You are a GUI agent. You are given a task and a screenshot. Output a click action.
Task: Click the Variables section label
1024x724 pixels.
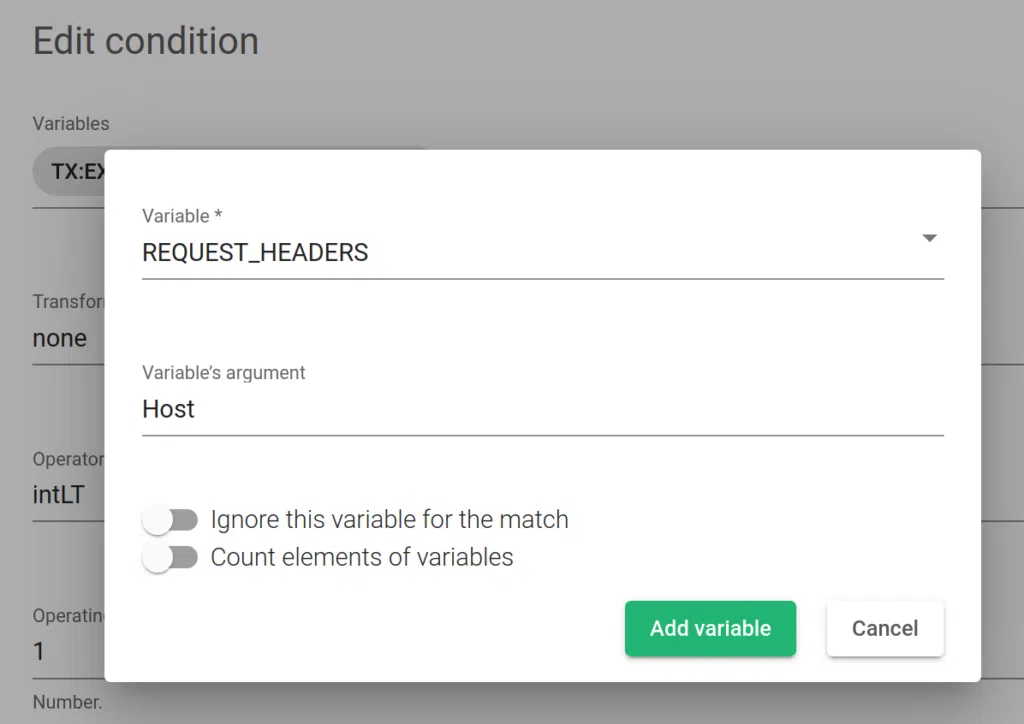coord(70,124)
